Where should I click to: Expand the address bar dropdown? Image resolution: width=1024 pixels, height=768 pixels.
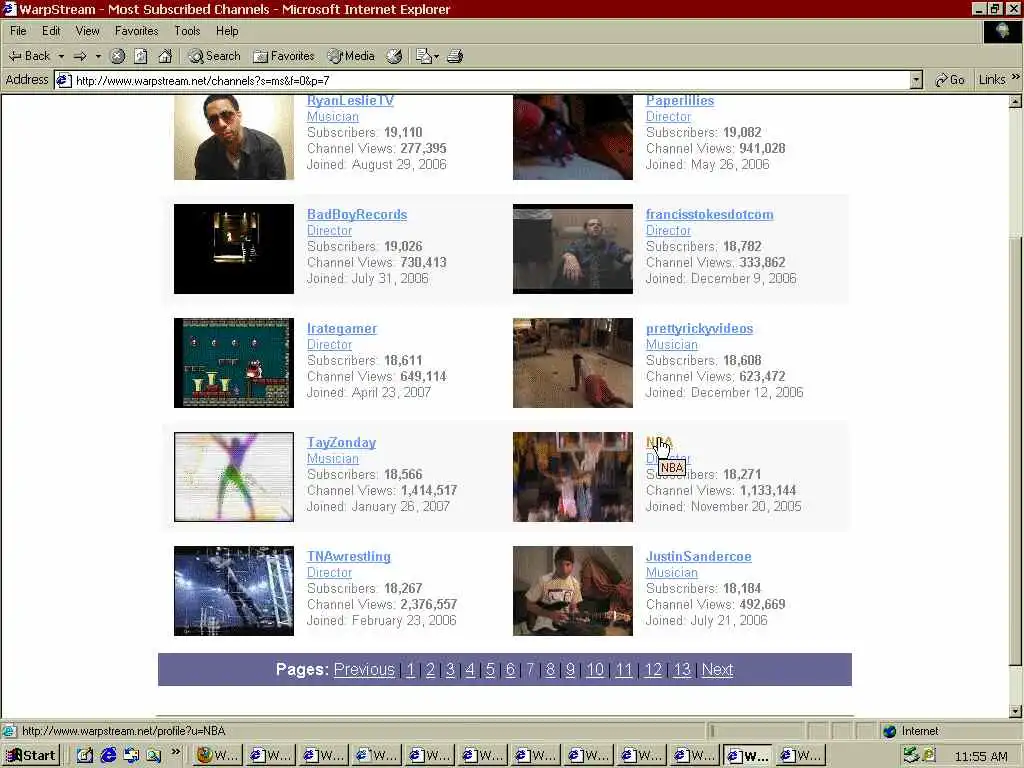[x=916, y=80]
